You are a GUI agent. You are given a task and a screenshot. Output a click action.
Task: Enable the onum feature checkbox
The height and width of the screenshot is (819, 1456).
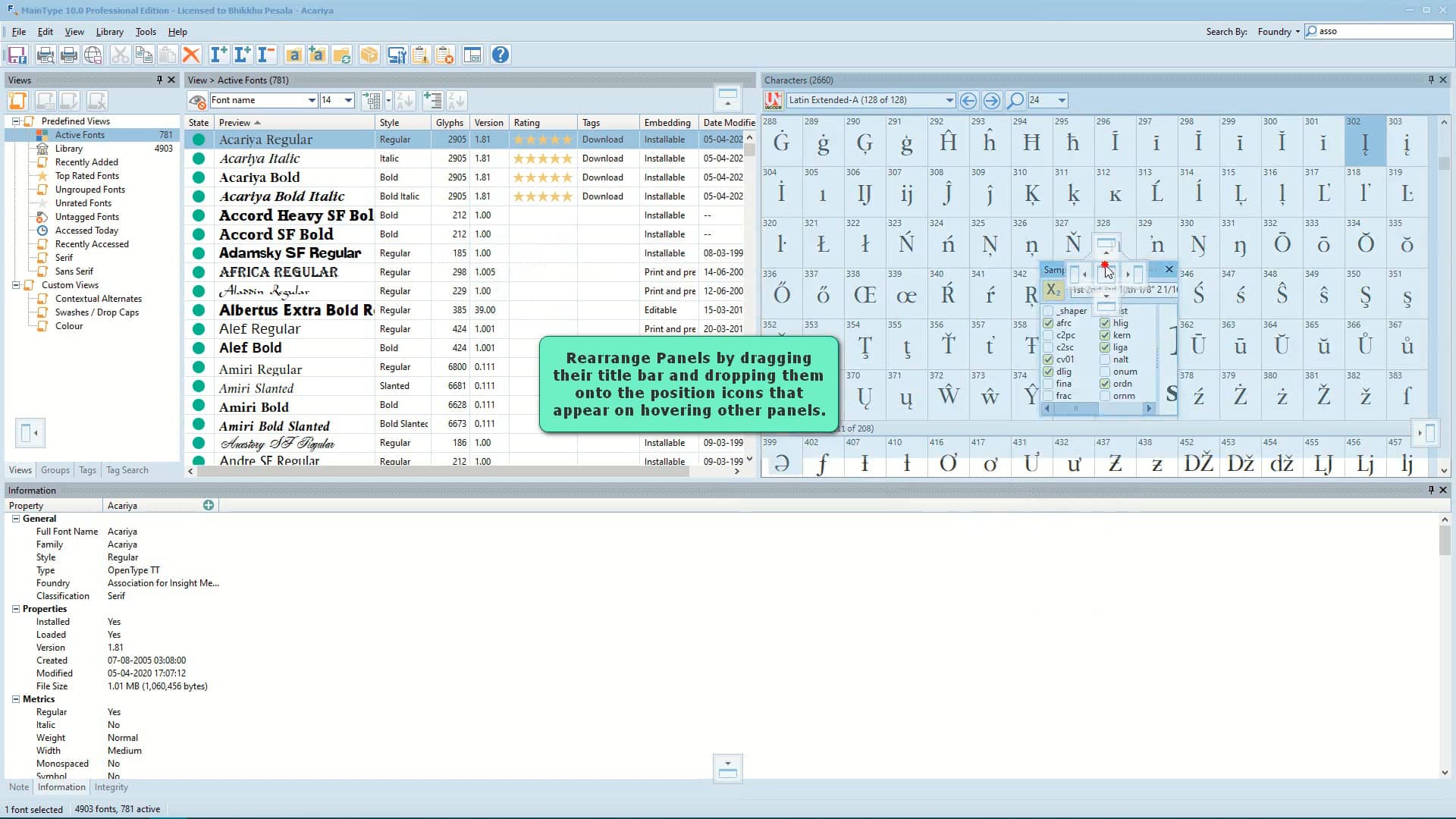[1105, 372]
